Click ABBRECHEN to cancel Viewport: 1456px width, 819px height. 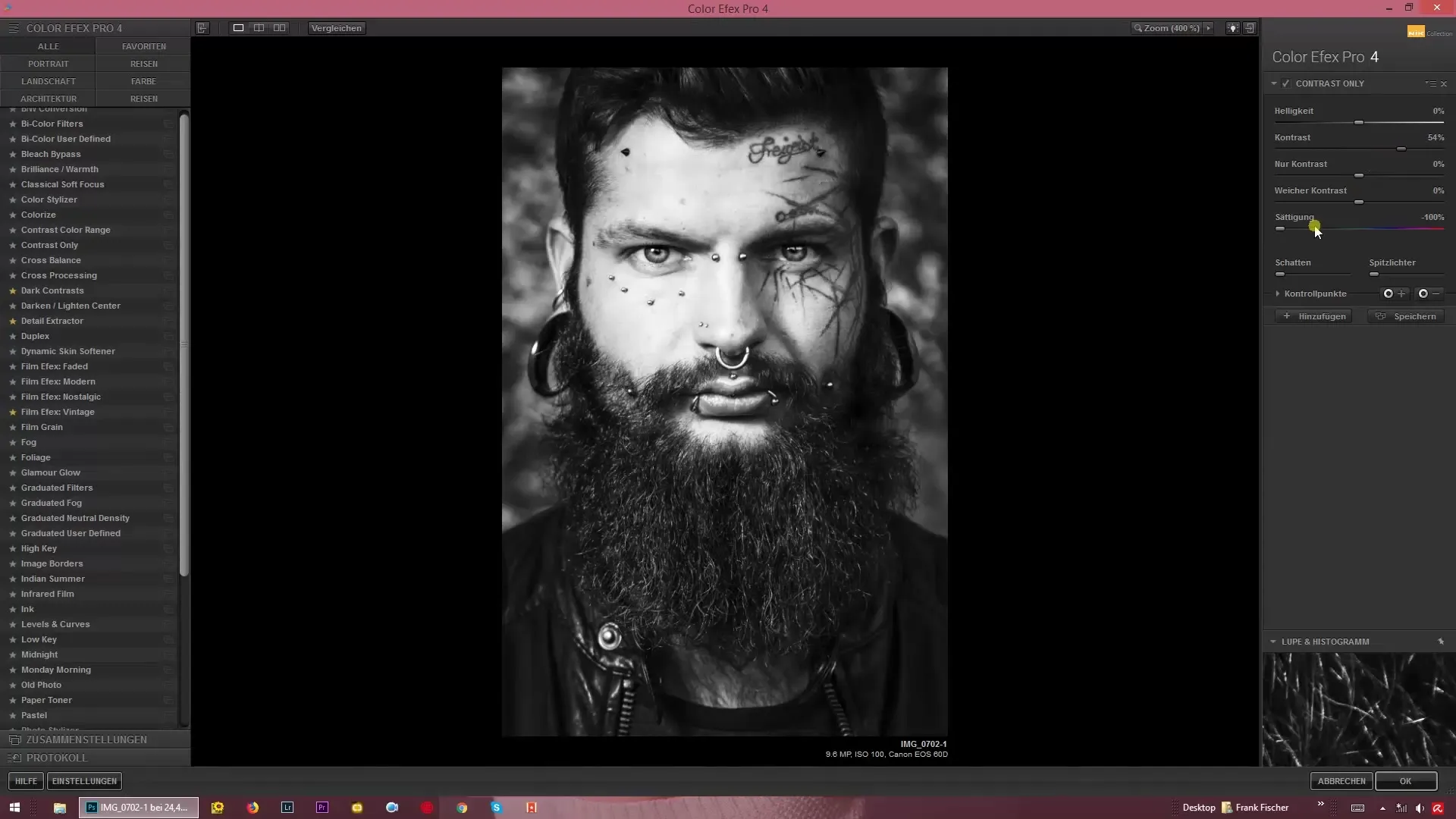[x=1341, y=781]
